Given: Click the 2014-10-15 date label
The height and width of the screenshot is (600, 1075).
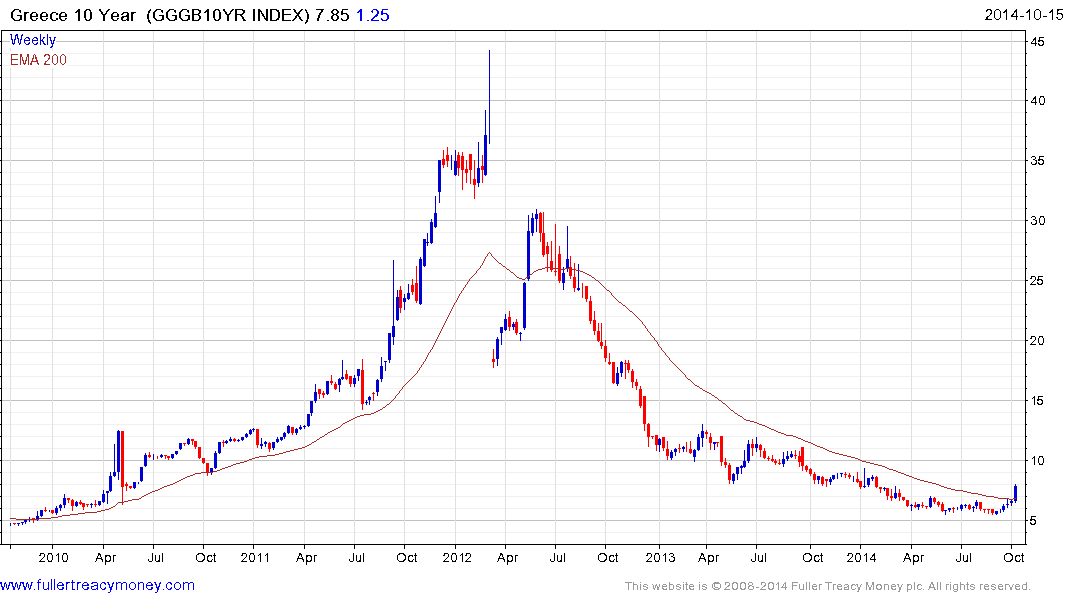Looking at the screenshot, I should (x=1024, y=15).
